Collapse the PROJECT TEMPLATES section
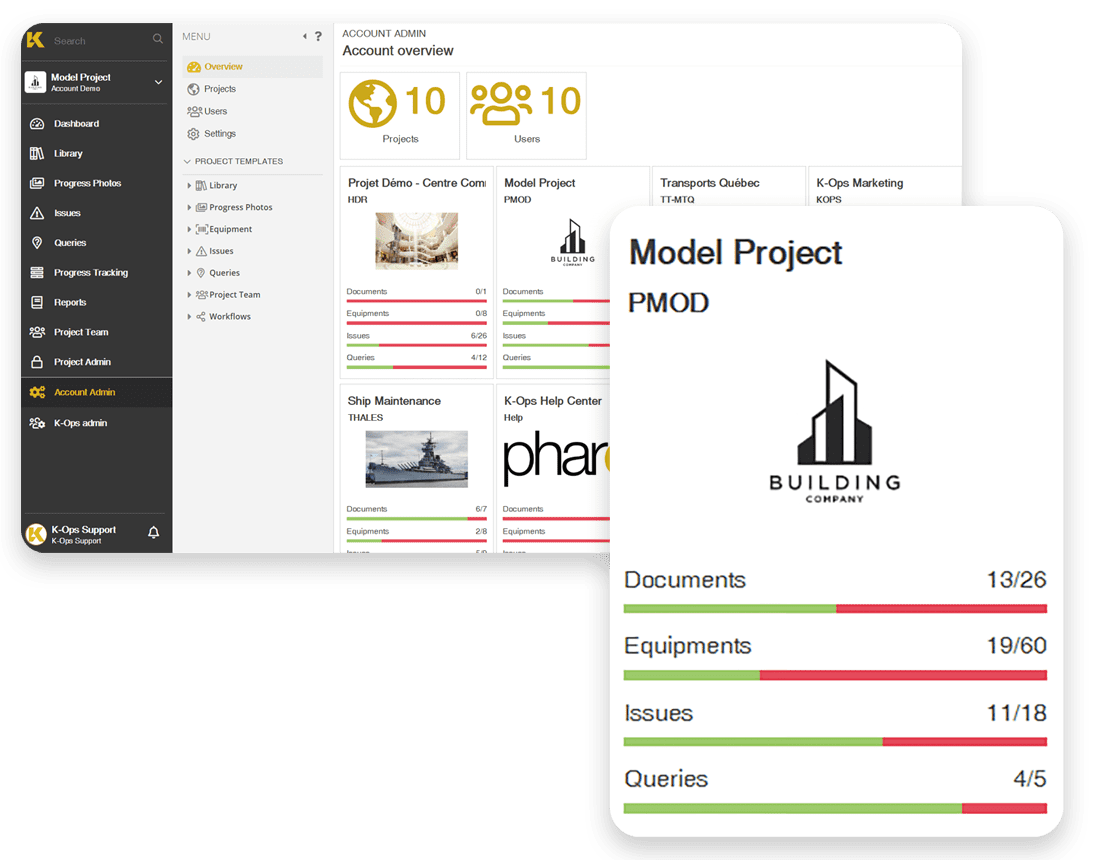Screen dimensions: 1097x860 pos(187,162)
